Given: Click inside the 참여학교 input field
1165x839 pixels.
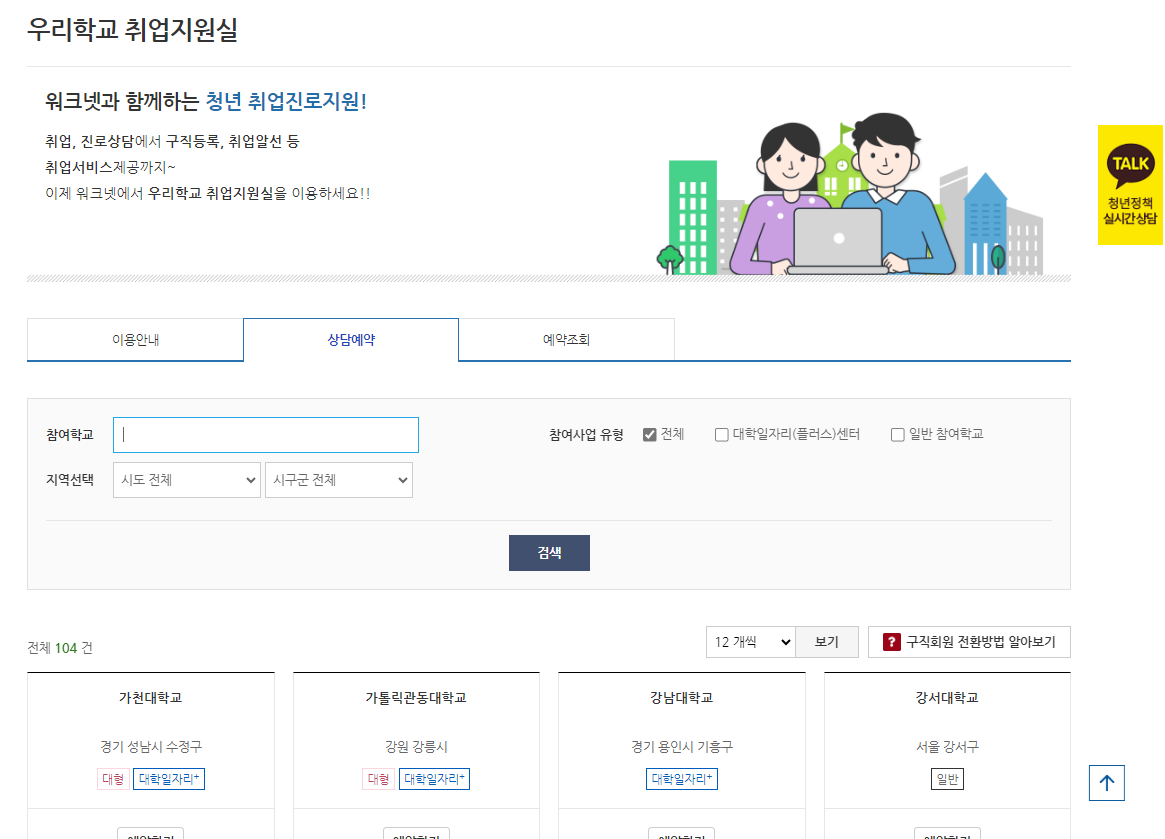Looking at the screenshot, I should (265, 434).
